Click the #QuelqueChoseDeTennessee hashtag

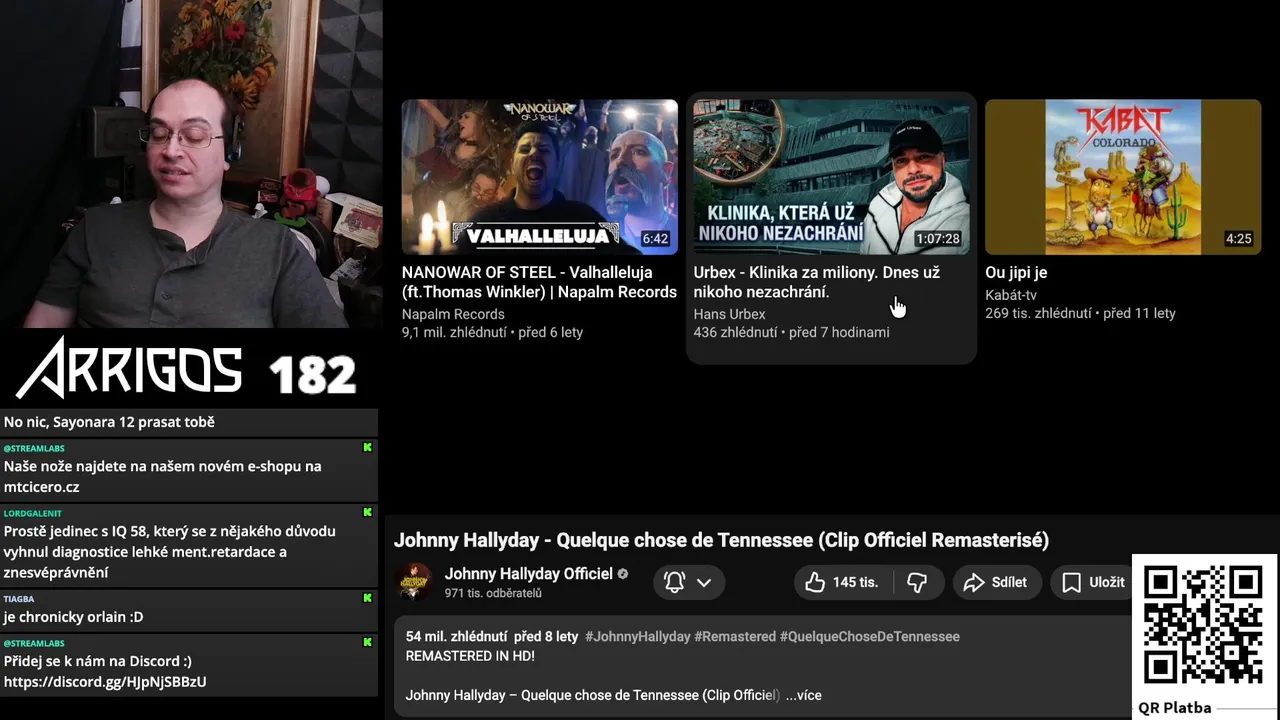pos(869,636)
